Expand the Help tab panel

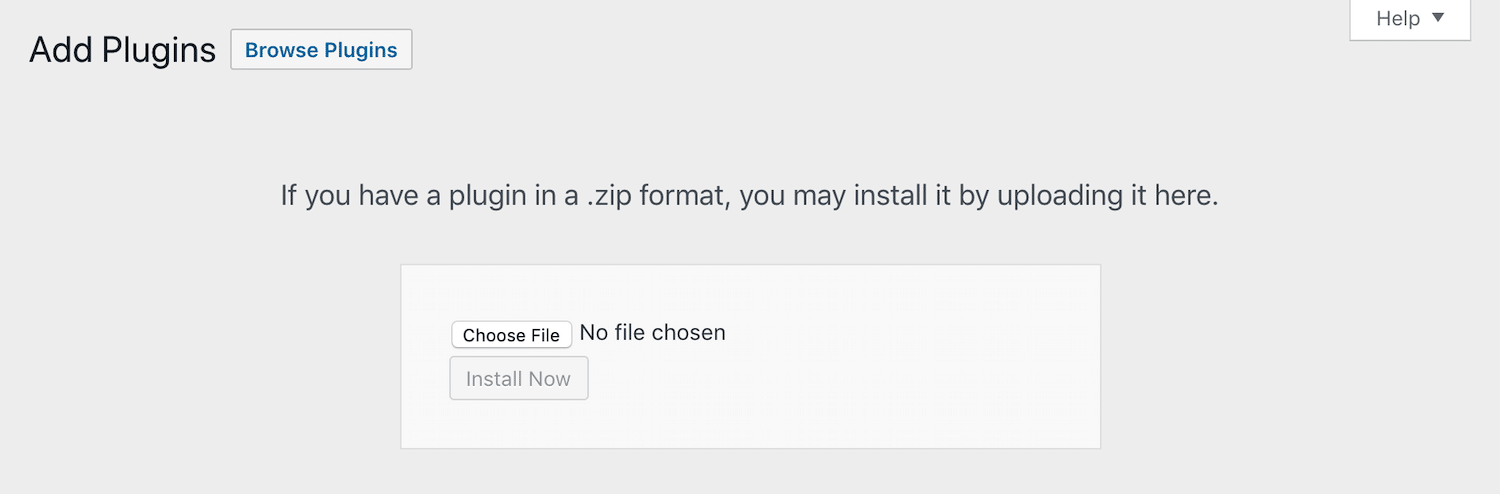pyautogui.click(x=1410, y=19)
